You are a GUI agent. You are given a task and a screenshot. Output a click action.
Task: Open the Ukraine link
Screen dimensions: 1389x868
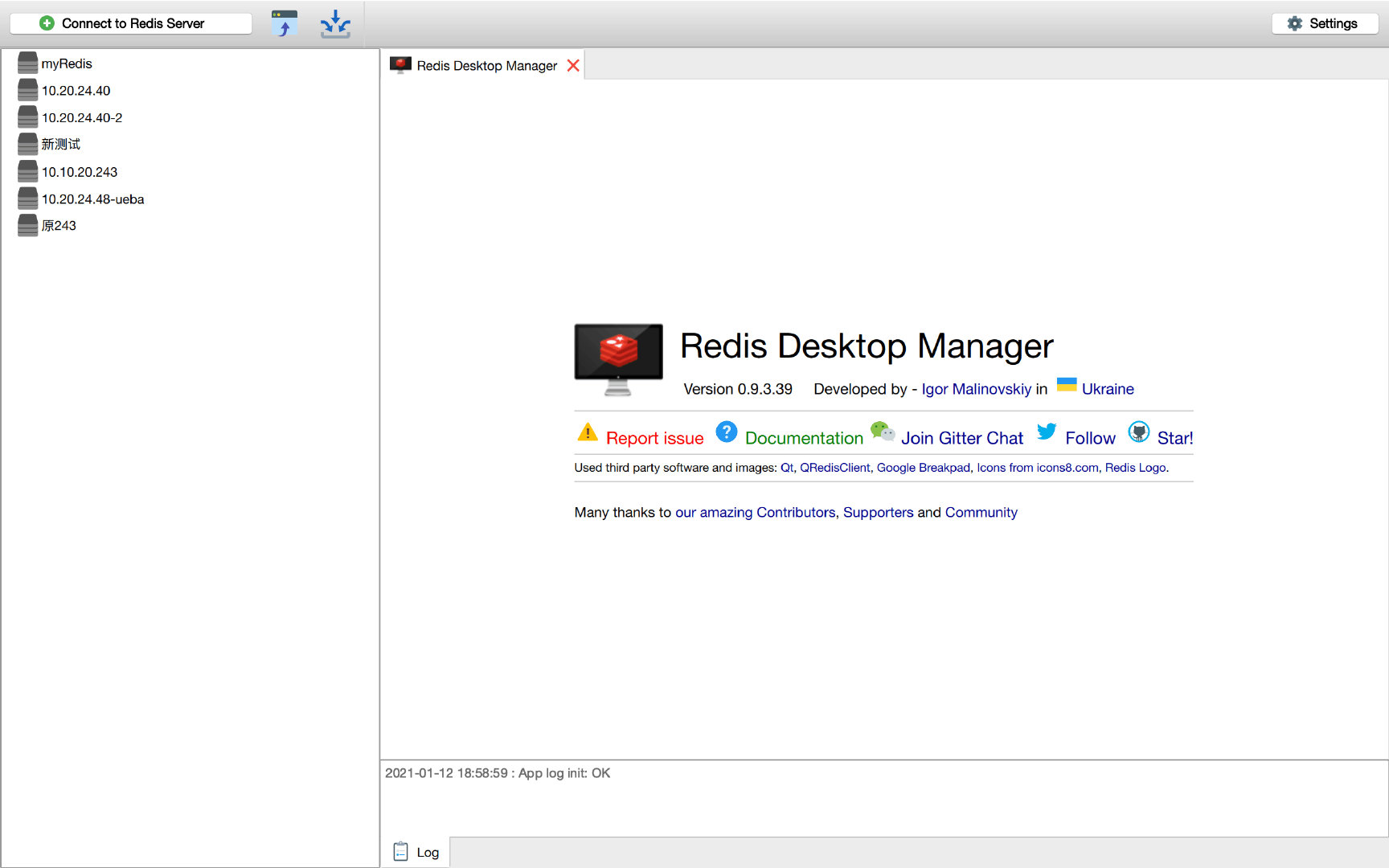tap(1108, 389)
